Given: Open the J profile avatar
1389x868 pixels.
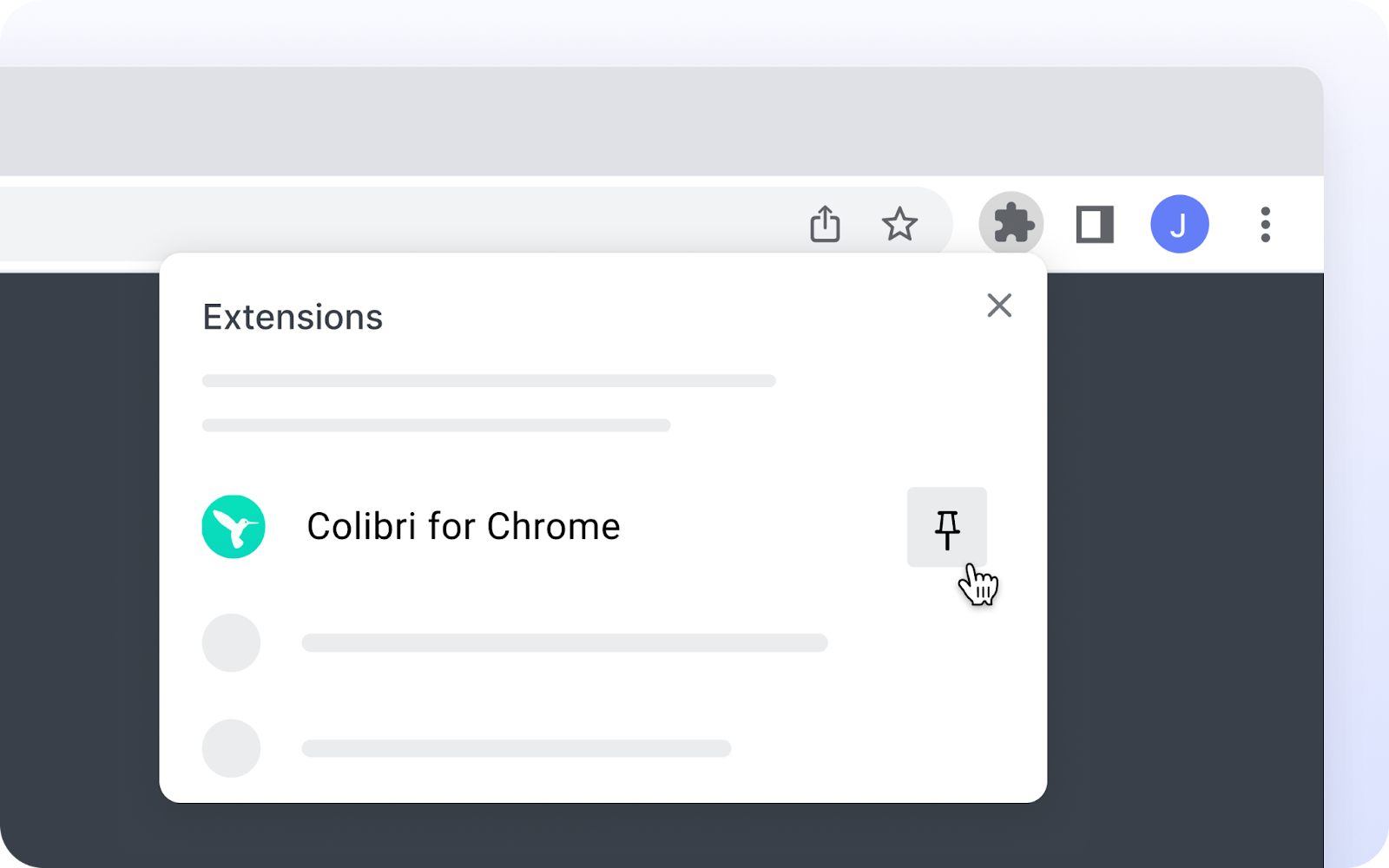Looking at the screenshot, I should [1179, 224].
